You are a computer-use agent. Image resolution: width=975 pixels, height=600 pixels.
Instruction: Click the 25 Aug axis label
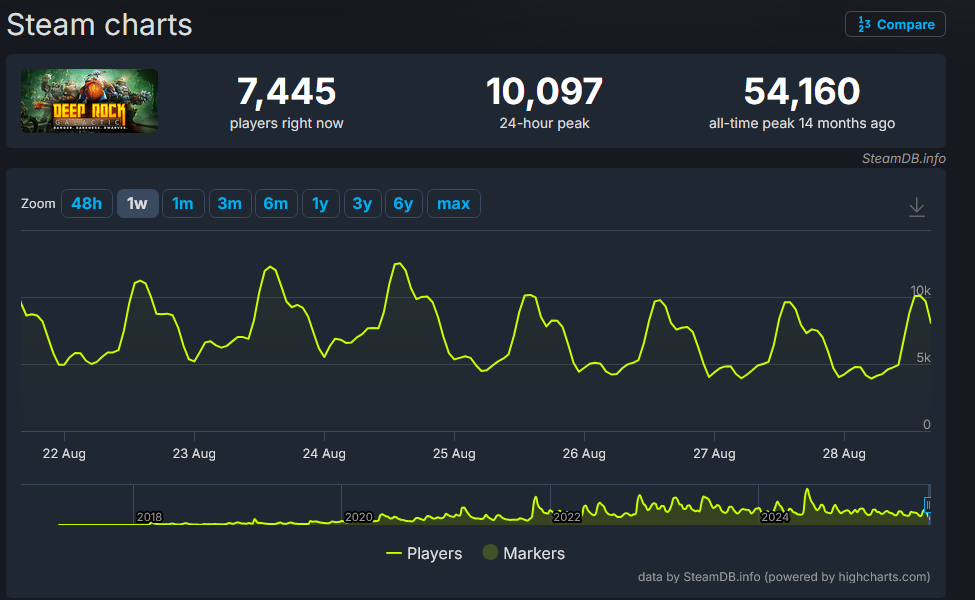pyautogui.click(x=454, y=453)
